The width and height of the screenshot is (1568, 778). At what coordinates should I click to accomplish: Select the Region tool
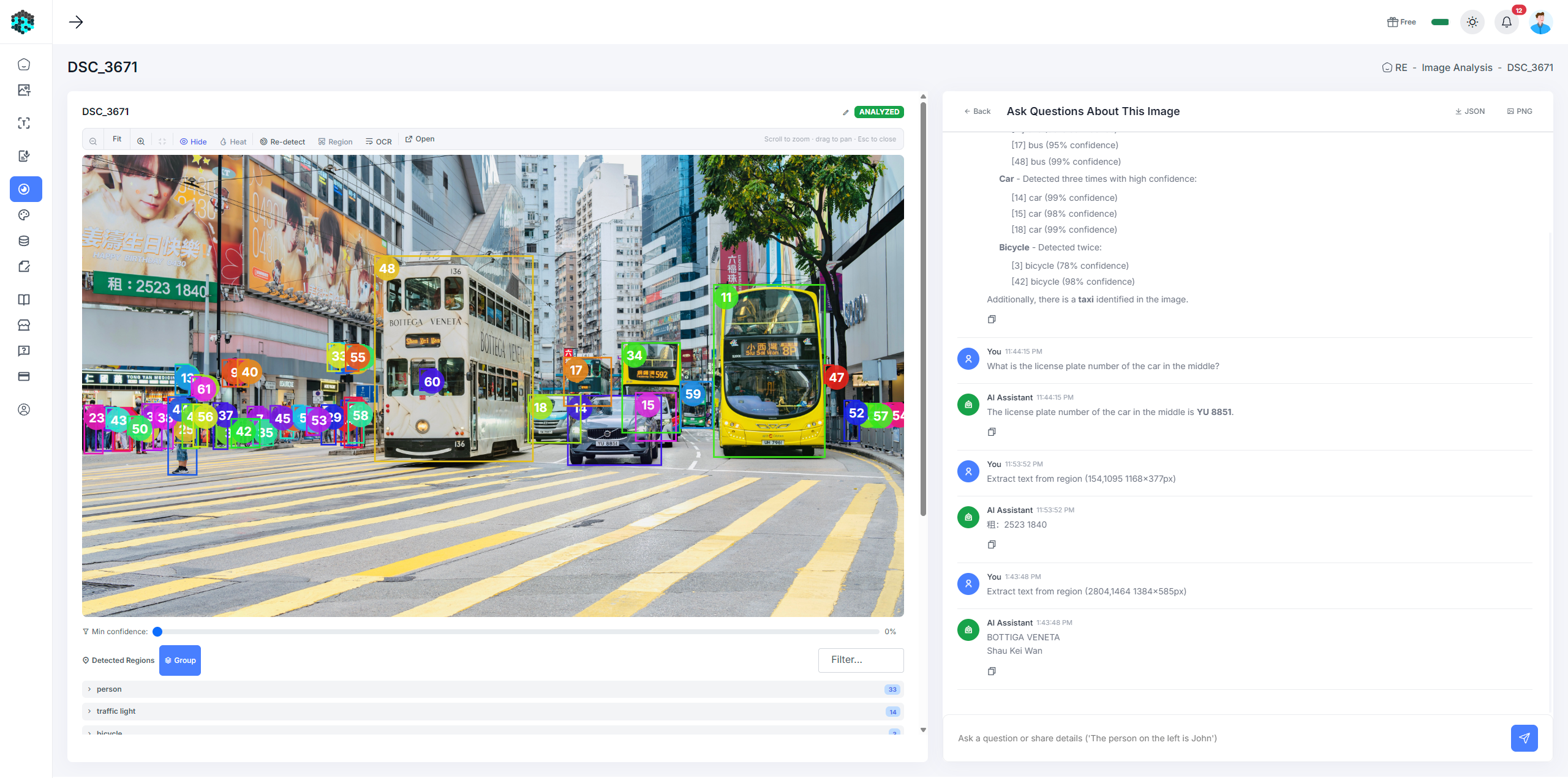pos(335,141)
